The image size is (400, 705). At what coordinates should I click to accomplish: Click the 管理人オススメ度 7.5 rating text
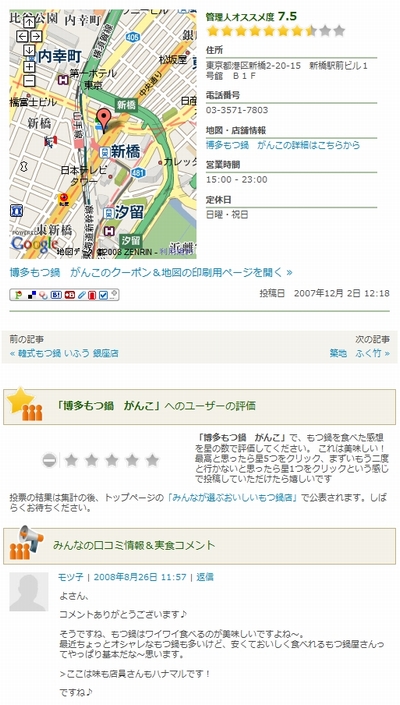tap(251, 17)
